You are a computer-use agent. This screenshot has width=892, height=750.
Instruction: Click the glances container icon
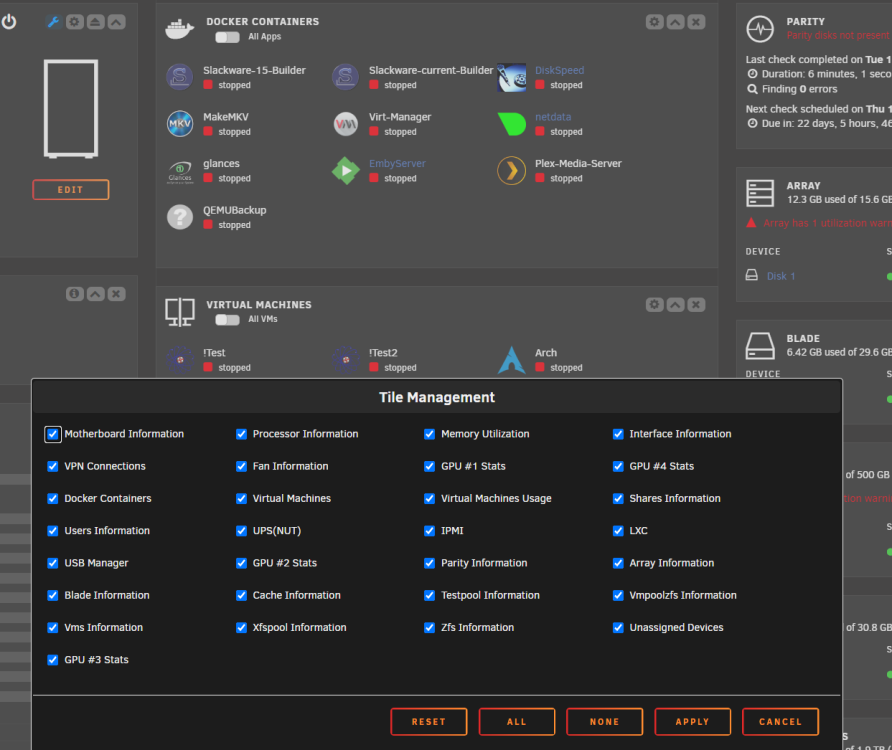[x=180, y=171]
